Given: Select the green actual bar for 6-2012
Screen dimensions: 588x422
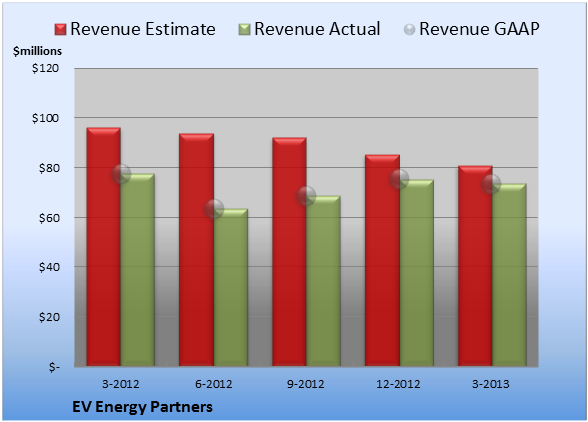Looking at the screenshot, I should [x=231, y=287].
